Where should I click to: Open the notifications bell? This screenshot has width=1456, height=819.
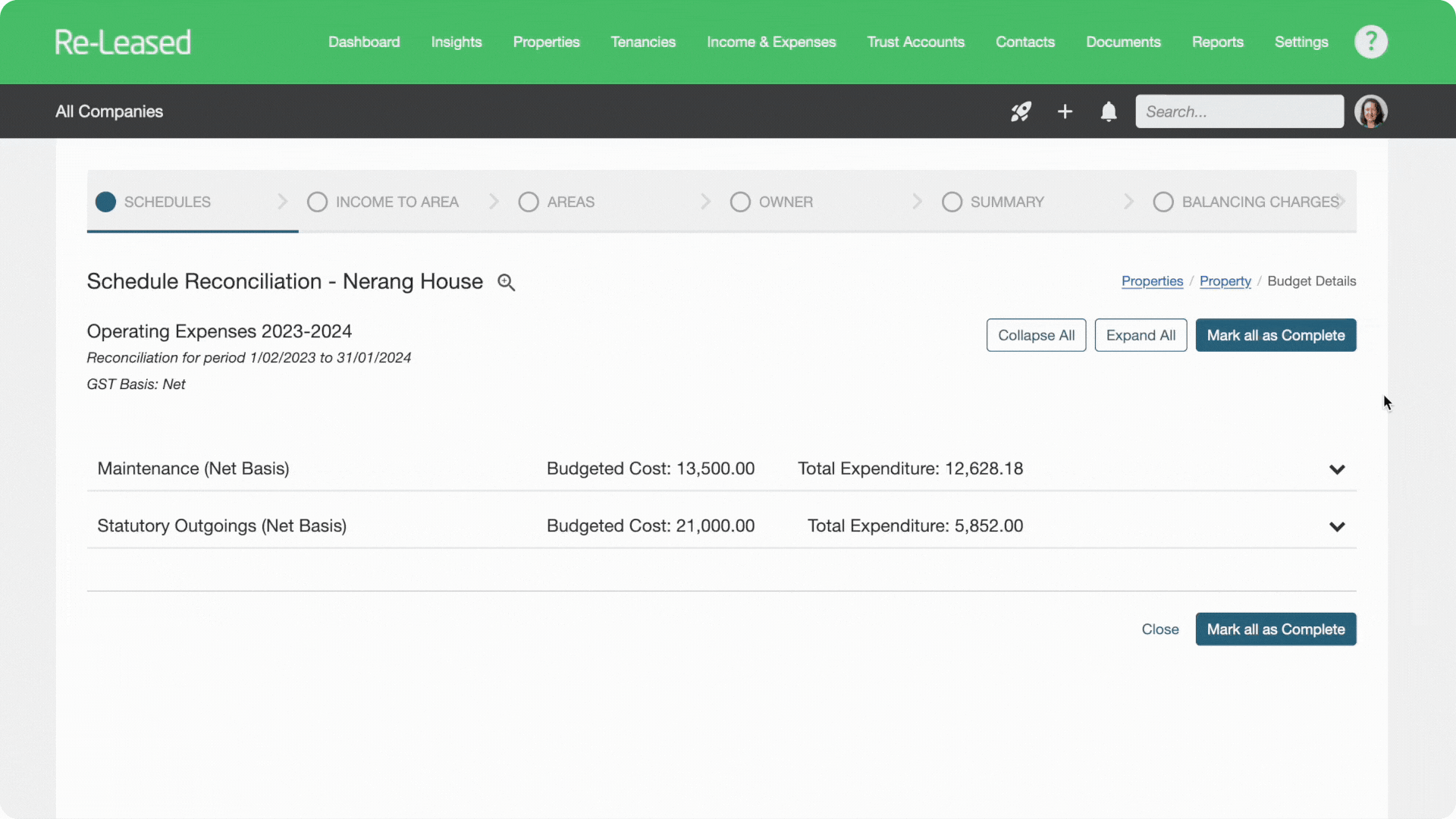(x=1109, y=111)
